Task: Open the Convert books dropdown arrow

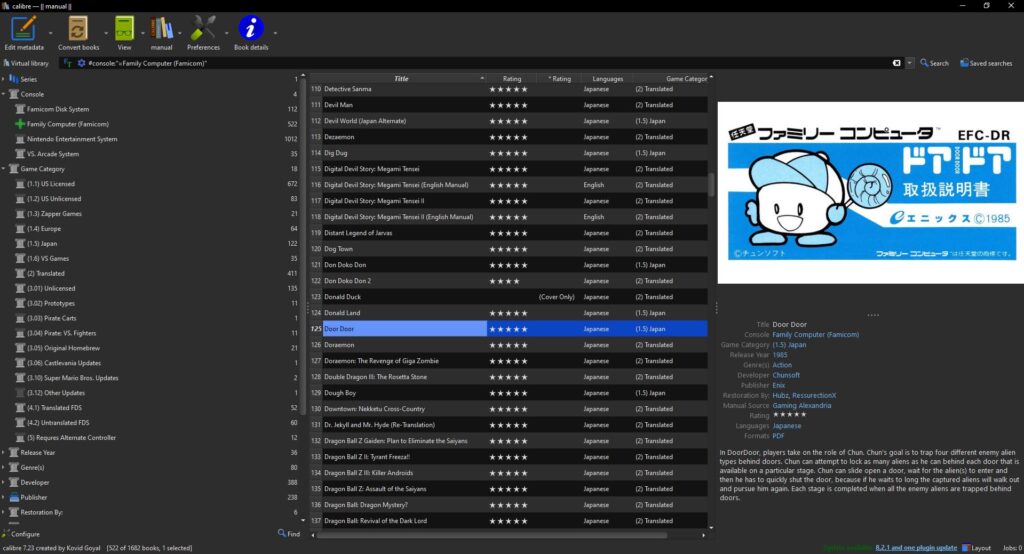Action: (x=106, y=33)
